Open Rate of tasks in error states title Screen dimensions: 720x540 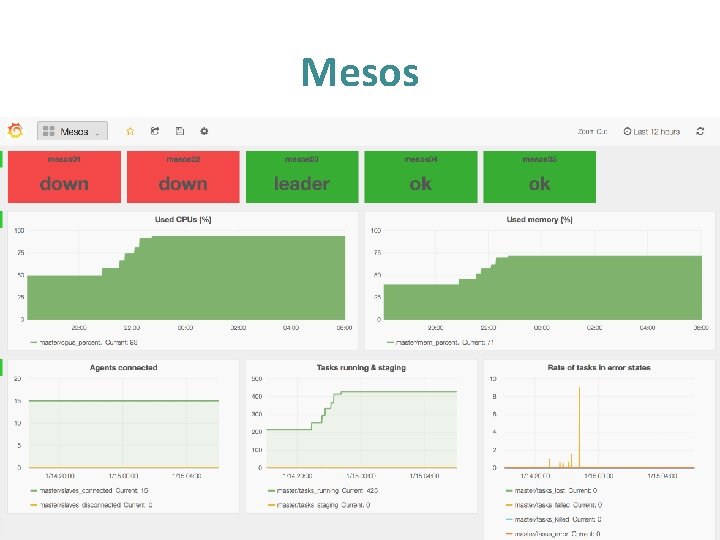coord(599,367)
